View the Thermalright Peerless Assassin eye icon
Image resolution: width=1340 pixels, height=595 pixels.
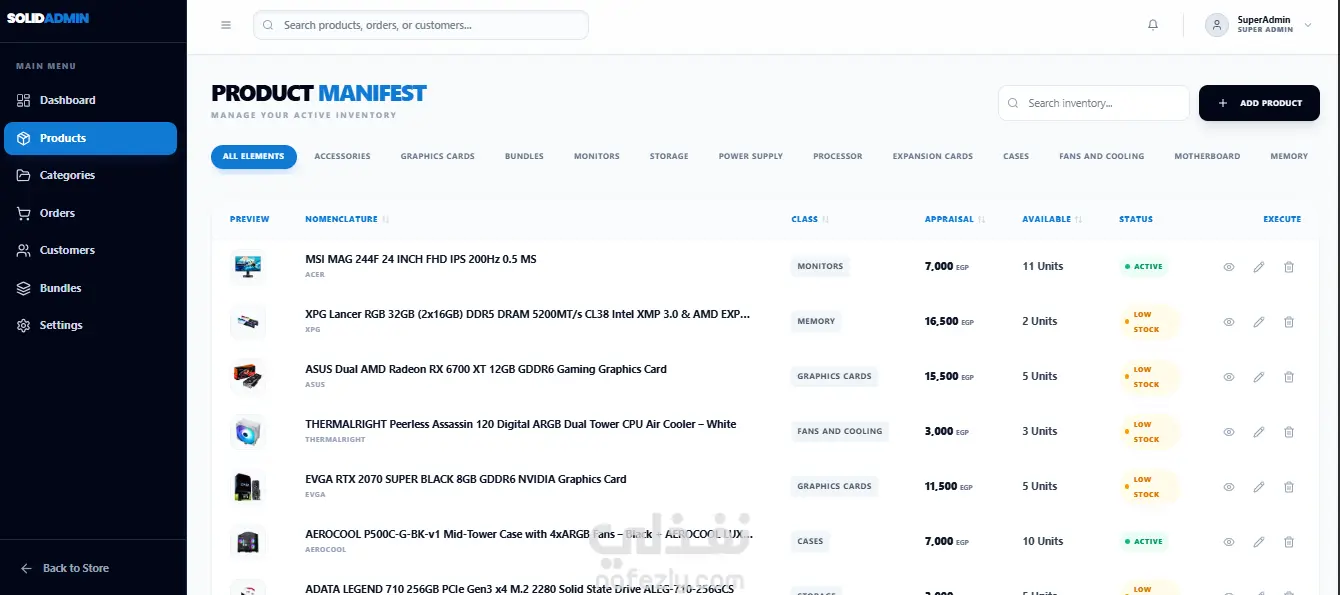click(x=1229, y=432)
